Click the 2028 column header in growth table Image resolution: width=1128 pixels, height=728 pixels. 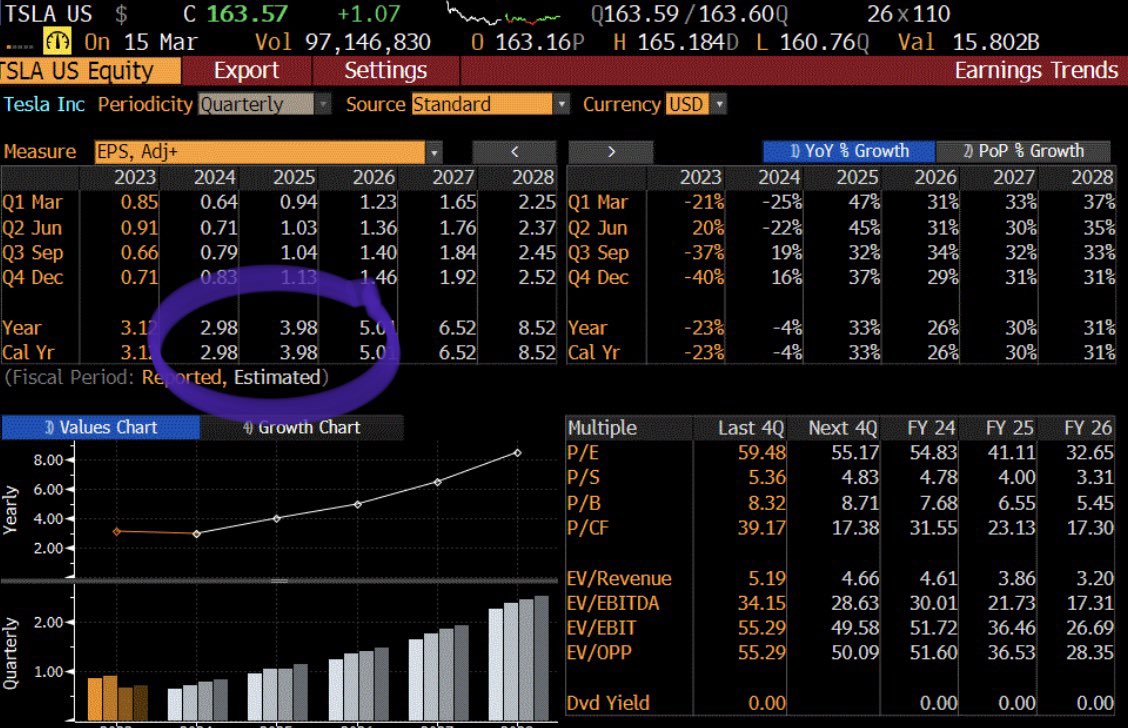point(1091,177)
